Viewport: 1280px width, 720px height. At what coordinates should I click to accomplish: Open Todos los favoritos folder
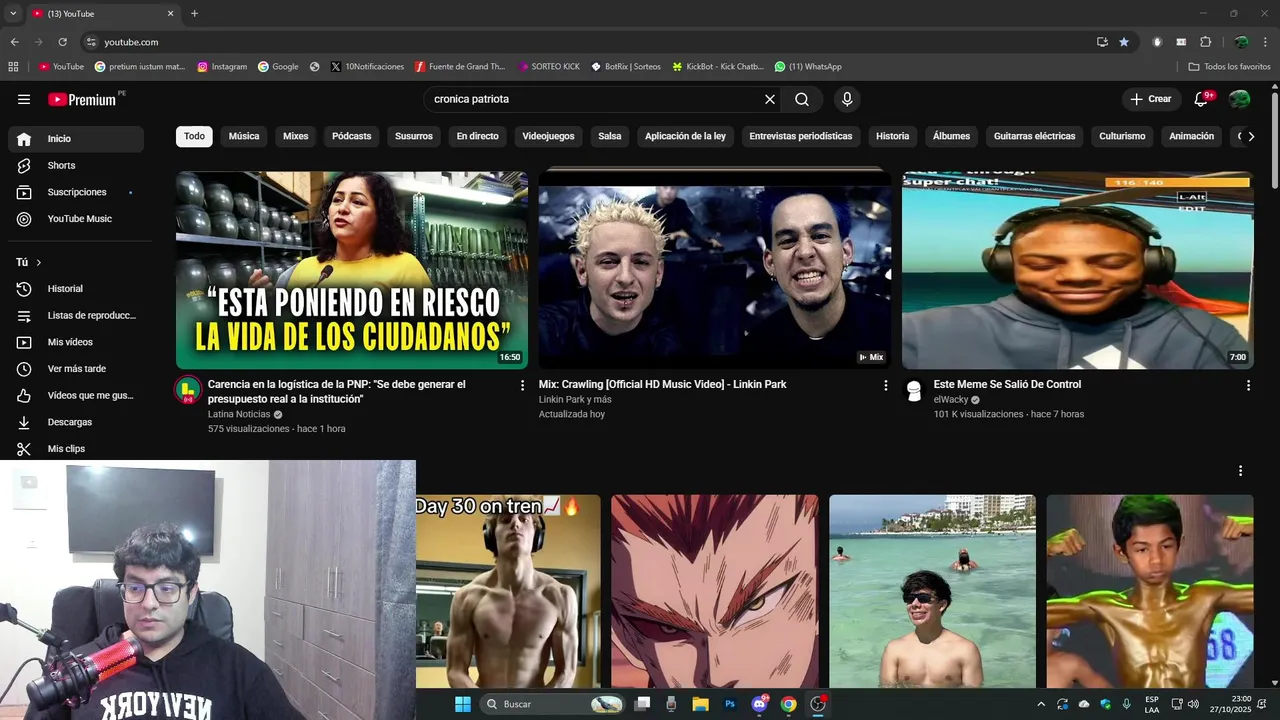[x=1229, y=67]
